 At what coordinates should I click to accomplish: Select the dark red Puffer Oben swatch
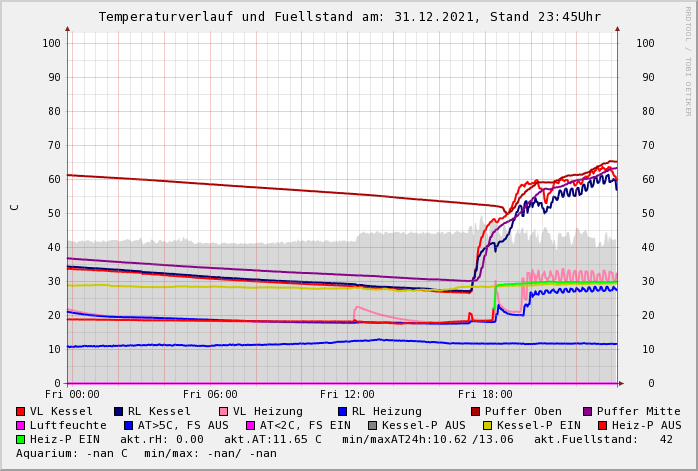pos(475,411)
